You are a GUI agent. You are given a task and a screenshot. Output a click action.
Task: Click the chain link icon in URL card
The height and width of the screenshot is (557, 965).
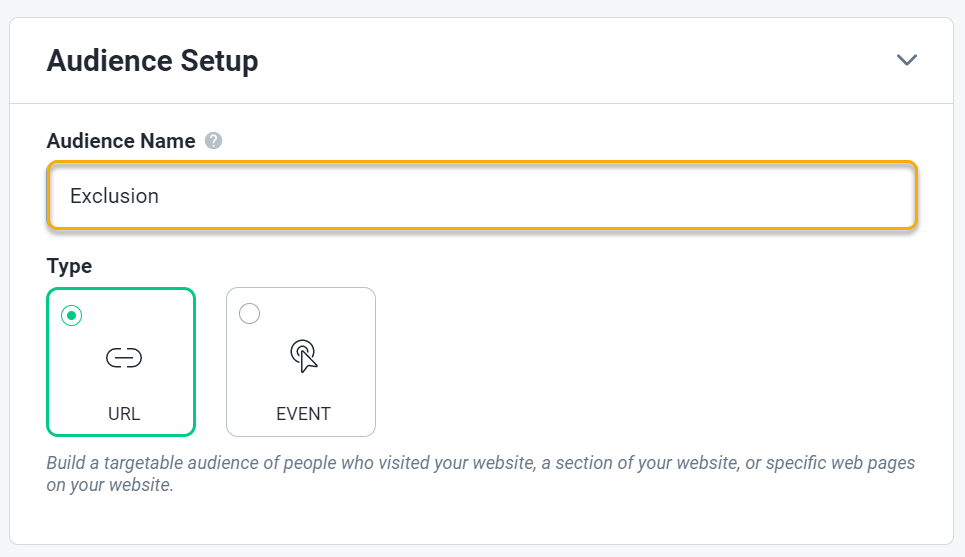point(124,357)
